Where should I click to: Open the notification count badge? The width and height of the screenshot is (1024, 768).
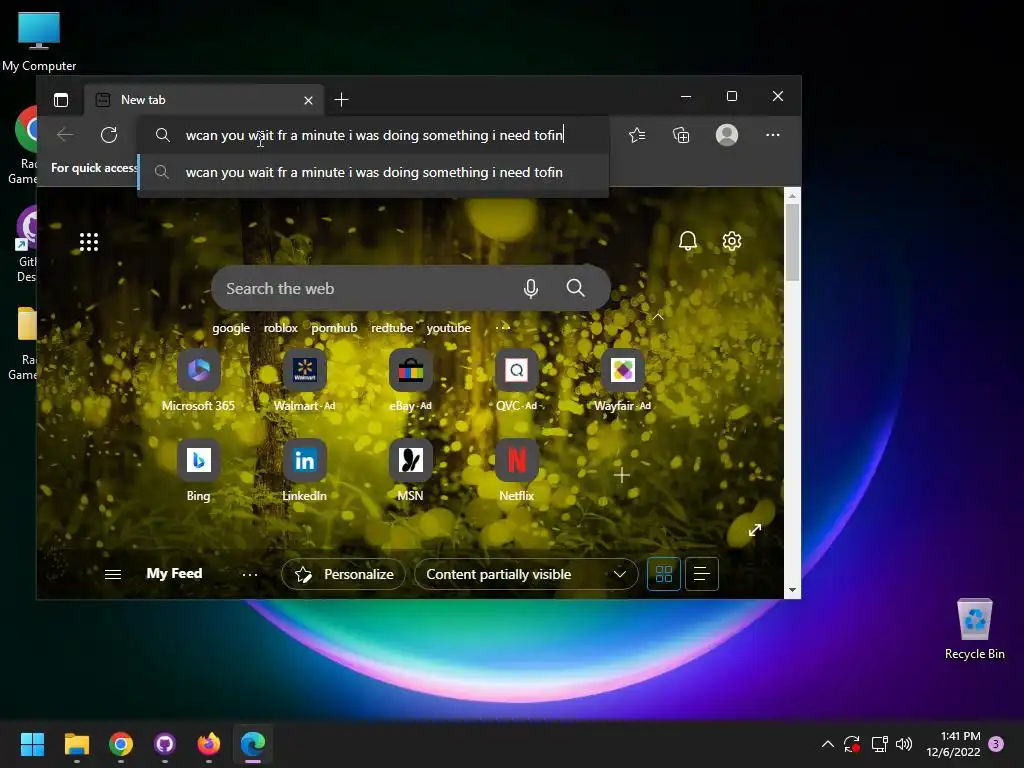996,744
